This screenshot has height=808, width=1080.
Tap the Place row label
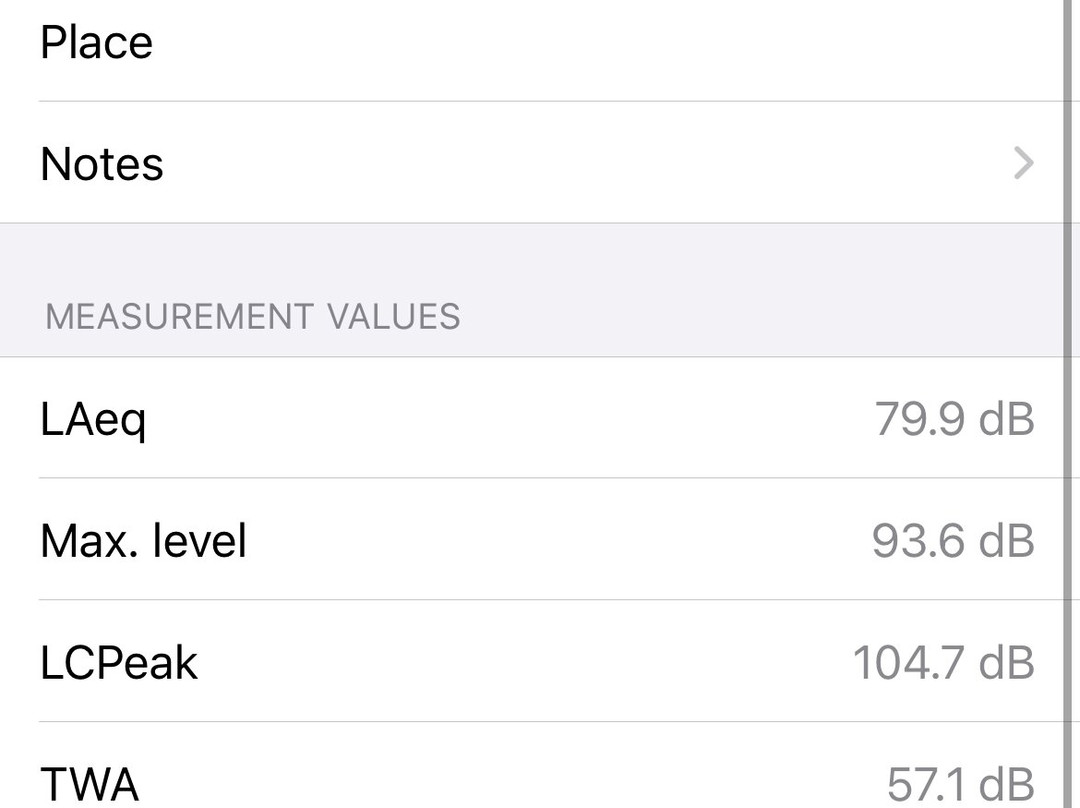pos(97,42)
